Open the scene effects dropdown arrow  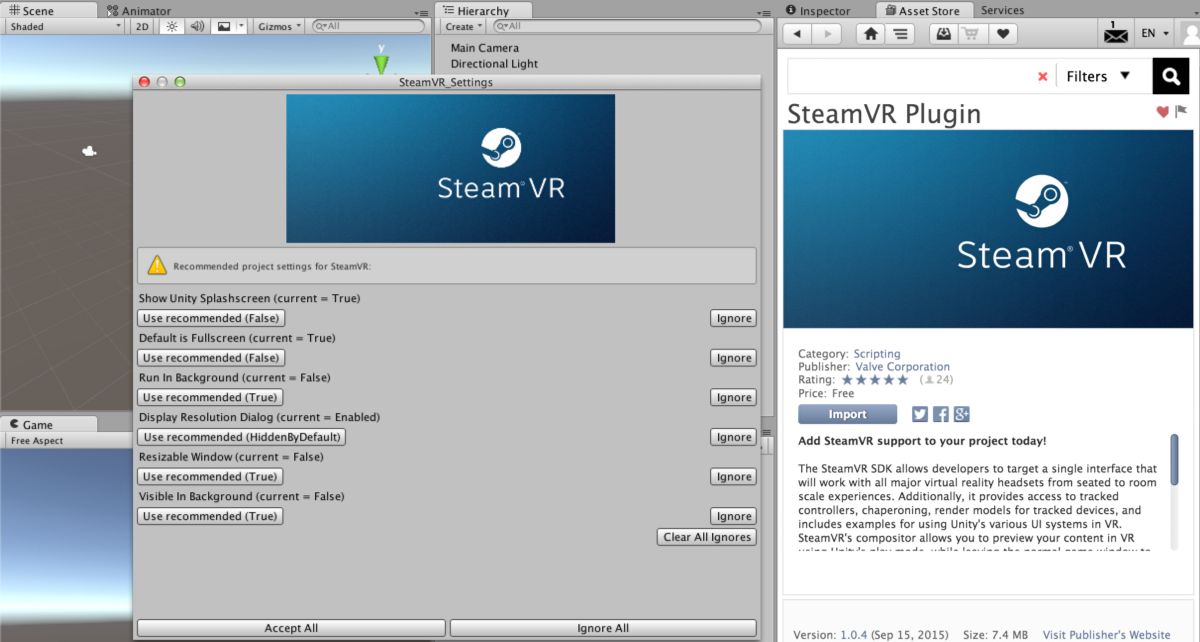241,27
